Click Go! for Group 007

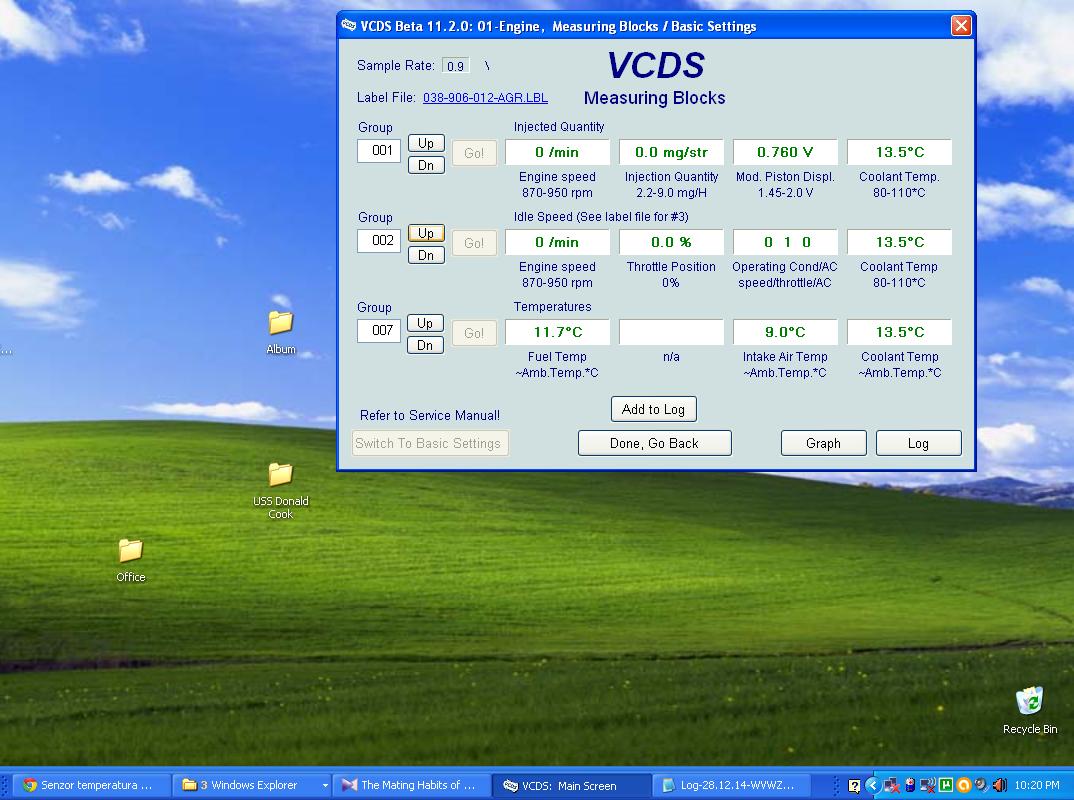click(x=474, y=333)
